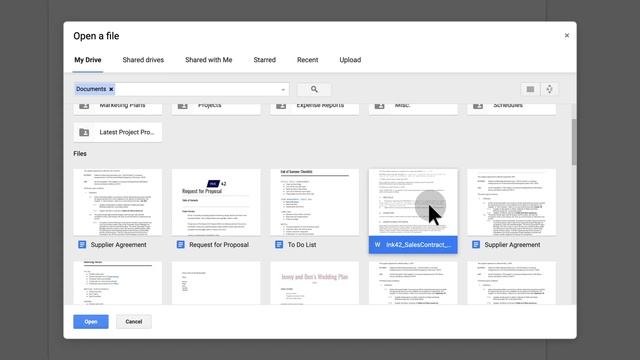Select the first Supplier Agreement thumbnail
This screenshot has width=640, height=360.
click(118, 202)
